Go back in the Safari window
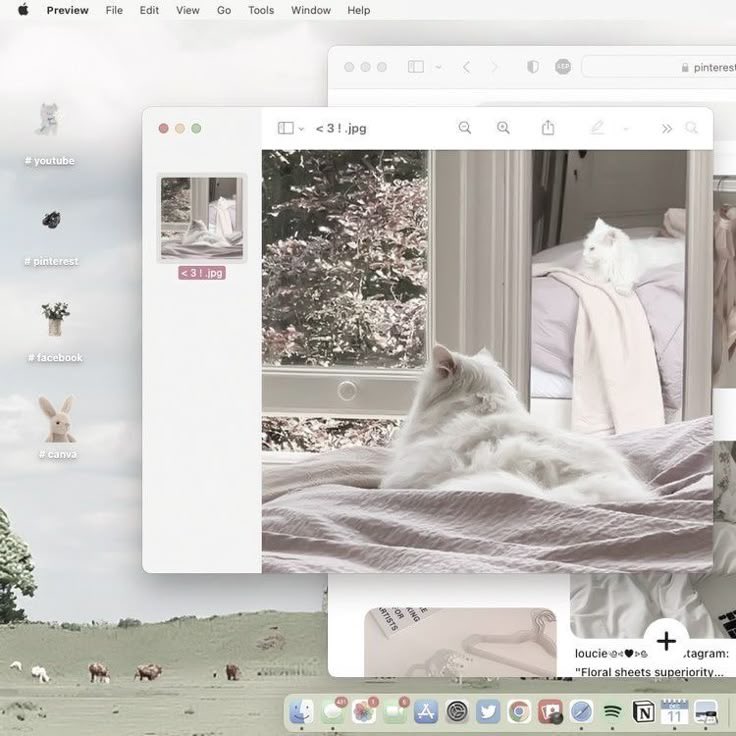 click(x=467, y=67)
